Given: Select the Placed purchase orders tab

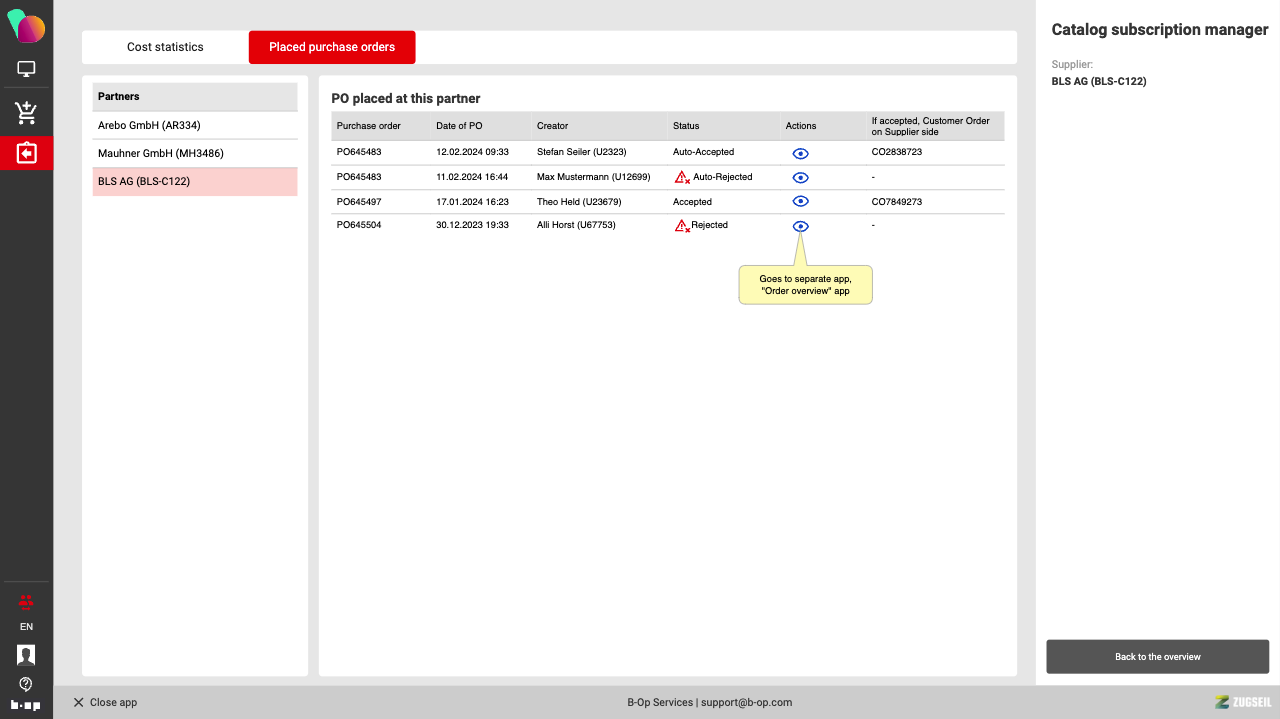Looking at the screenshot, I should (332, 47).
